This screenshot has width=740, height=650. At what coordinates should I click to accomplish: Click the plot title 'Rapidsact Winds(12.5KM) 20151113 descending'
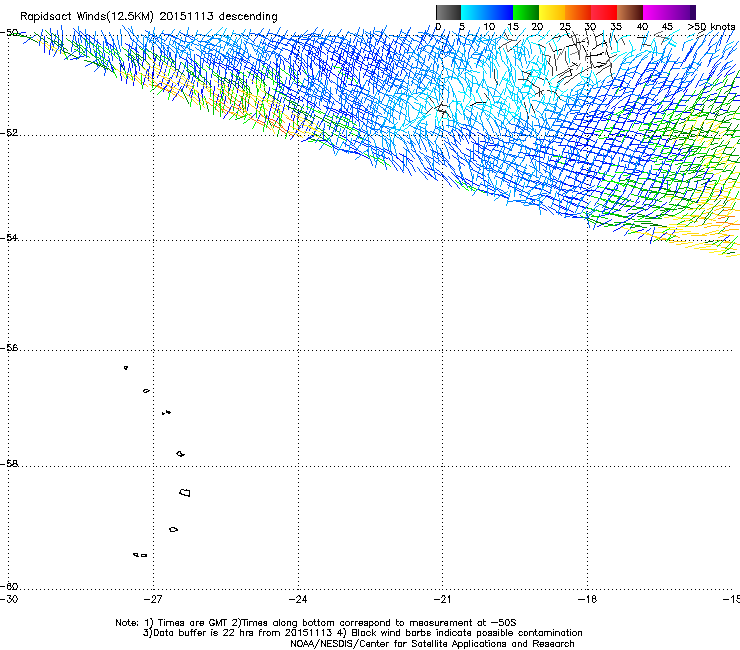click(x=149, y=16)
